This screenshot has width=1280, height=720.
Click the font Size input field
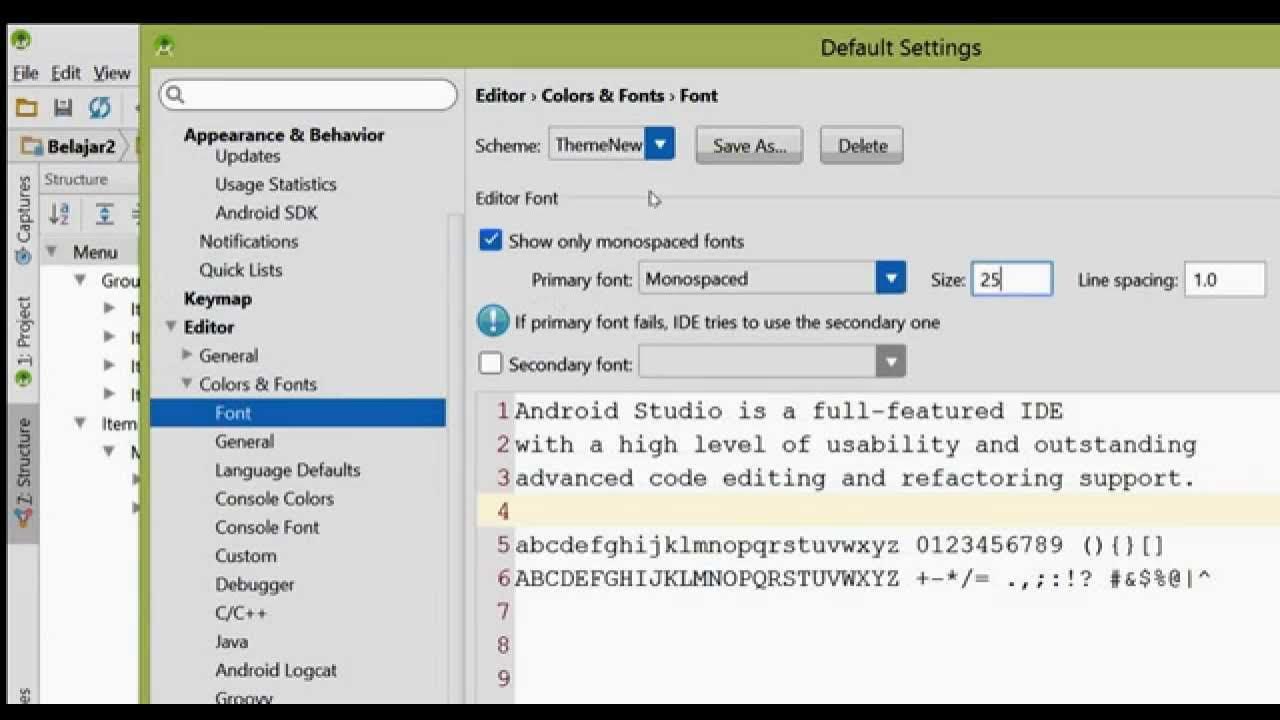click(1011, 279)
